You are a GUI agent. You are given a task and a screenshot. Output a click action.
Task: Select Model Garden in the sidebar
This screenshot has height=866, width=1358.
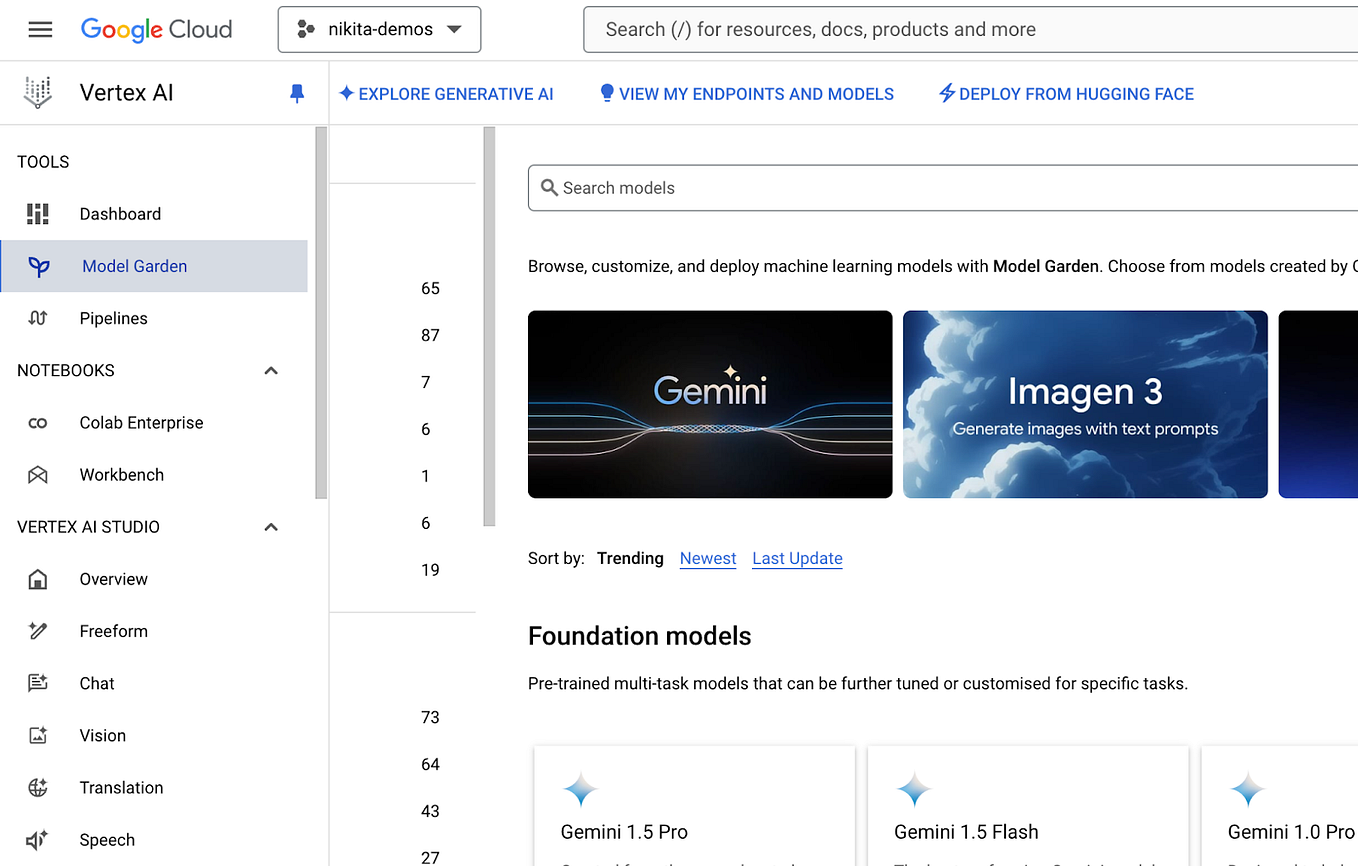click(134, 266)
